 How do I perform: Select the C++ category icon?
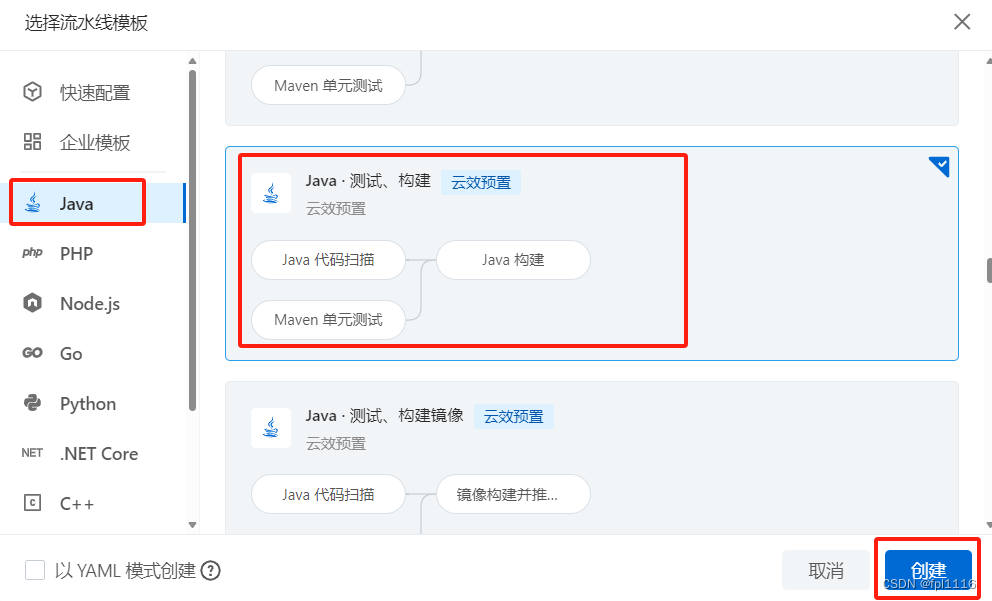point(31,503)
